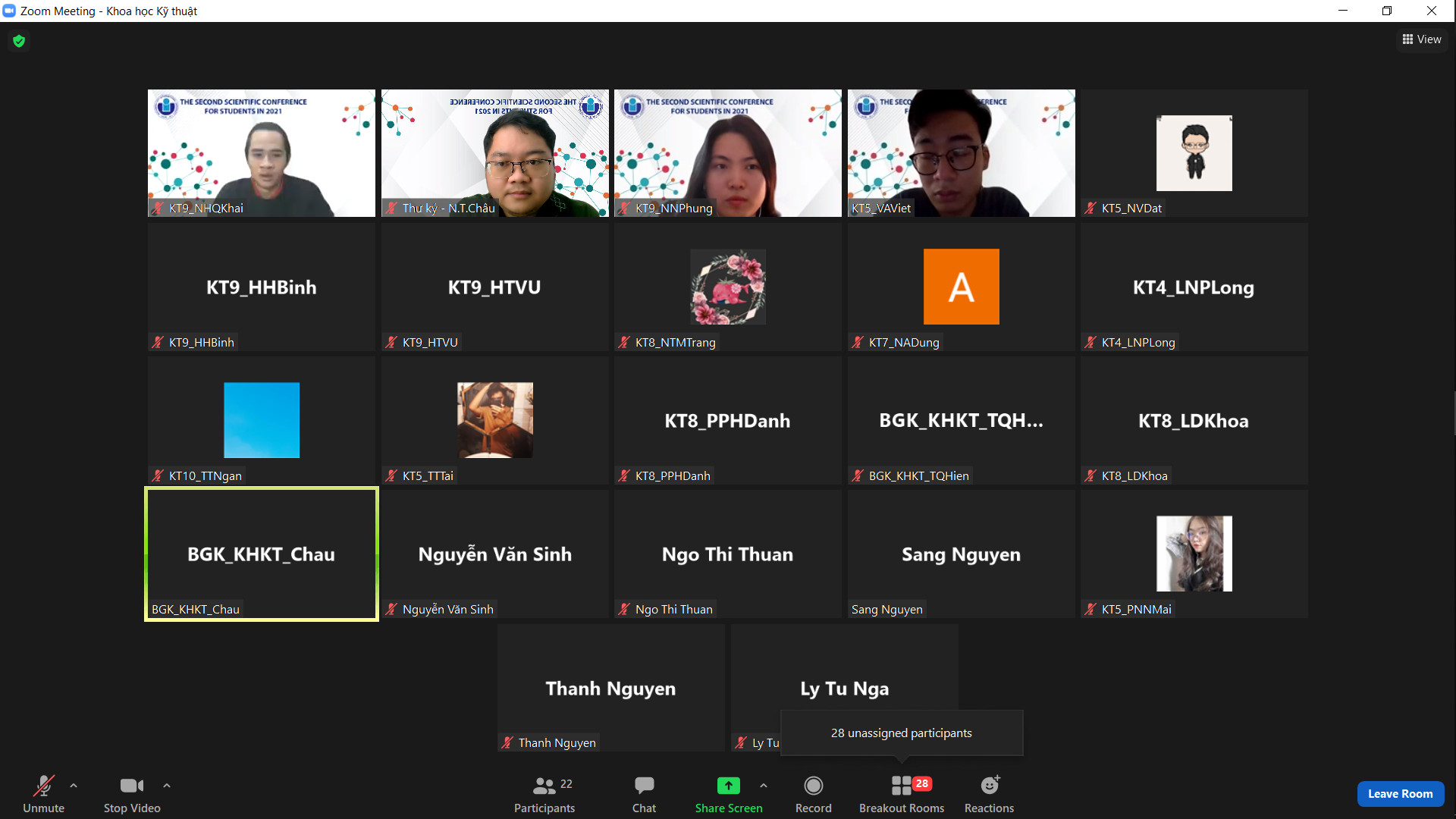Open the Reactions menu
This screenshot has width=1456, height=819.
click(x=989, y=786)
